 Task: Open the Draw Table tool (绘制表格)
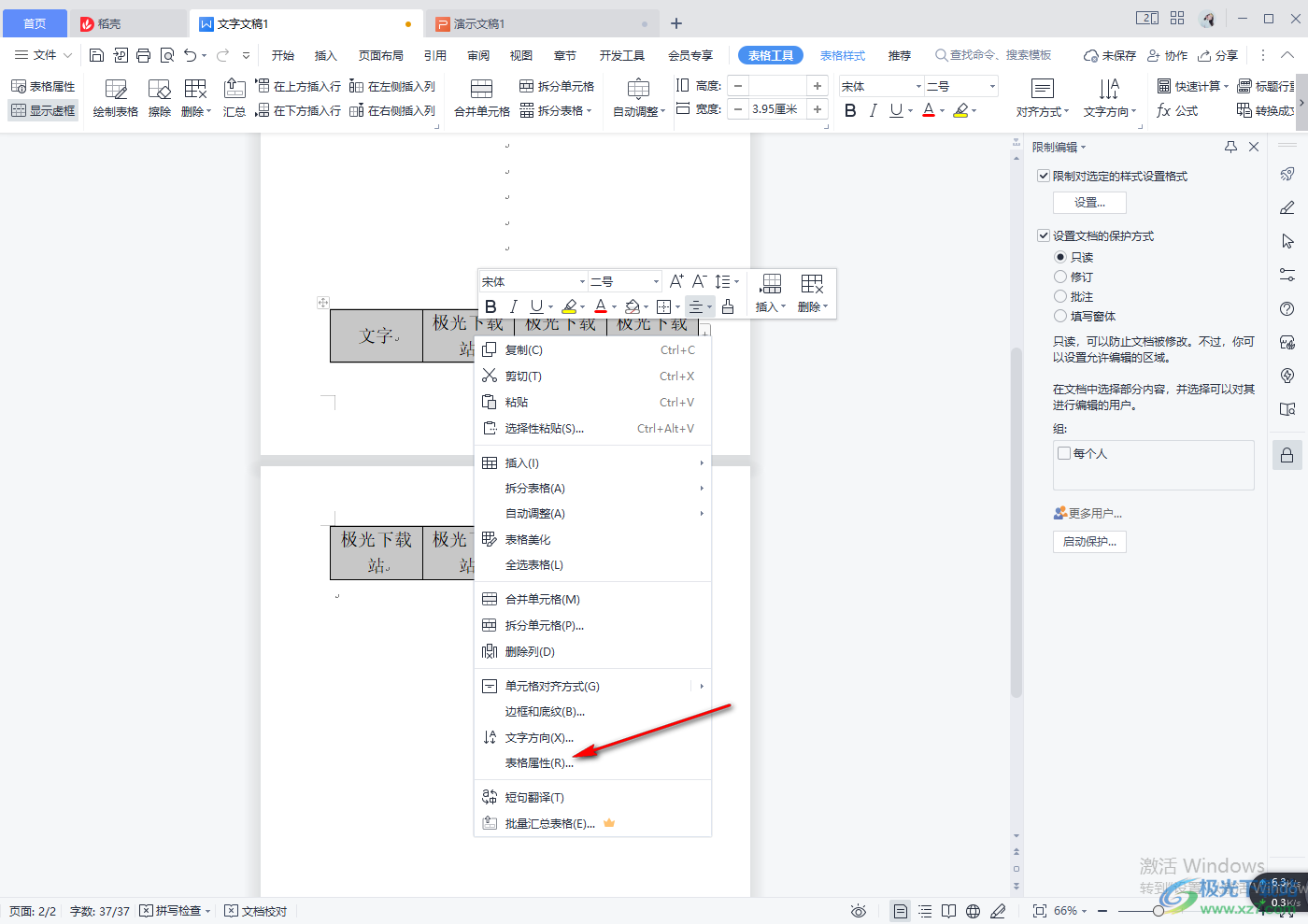[116, 98]
